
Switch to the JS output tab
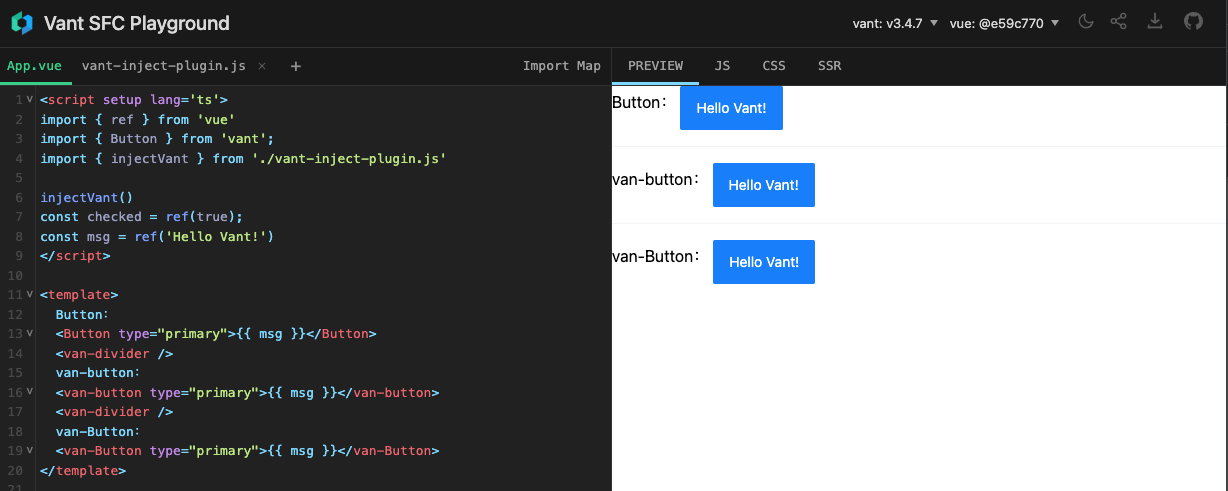tap(722, 66)
